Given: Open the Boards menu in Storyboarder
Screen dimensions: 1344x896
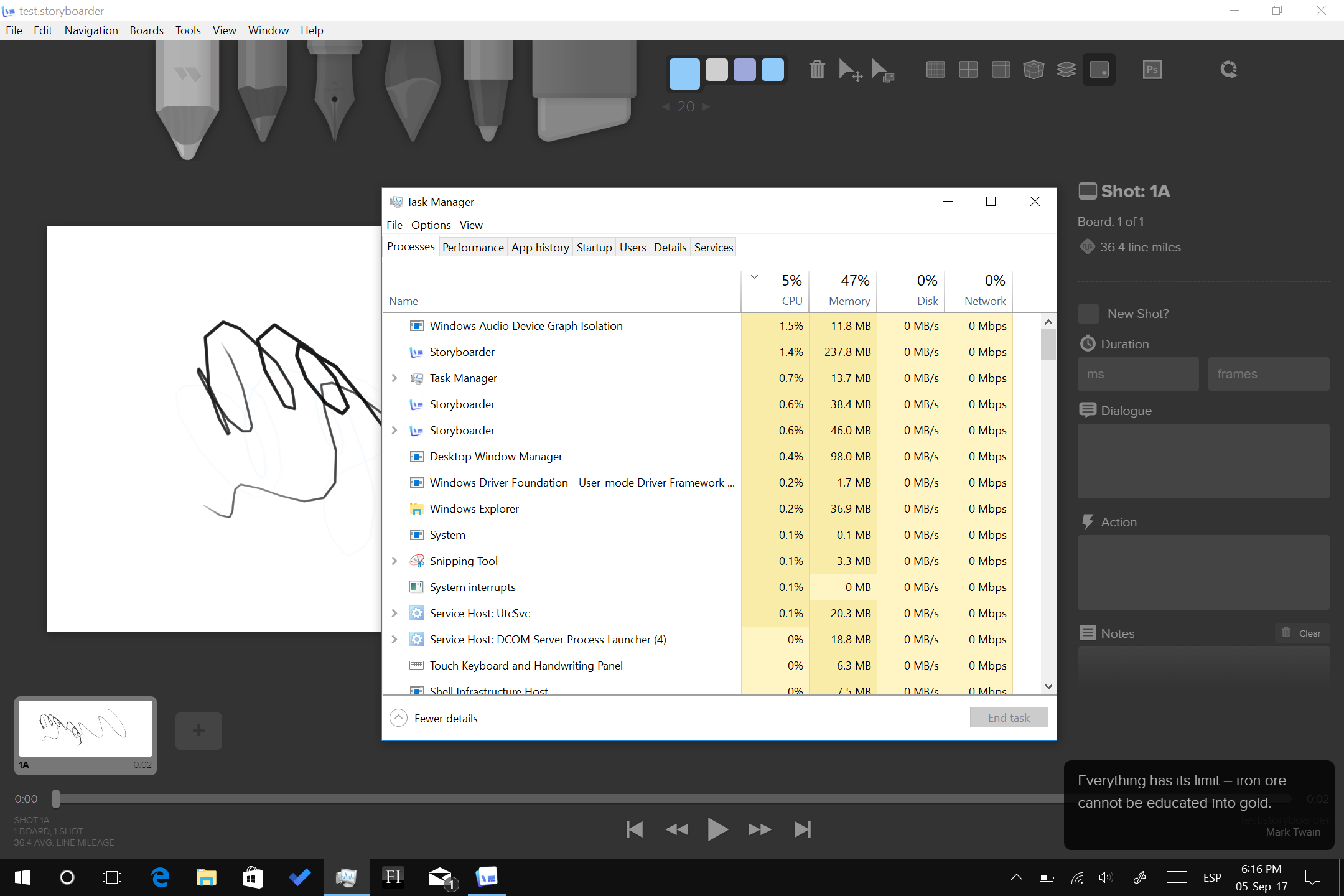Looking at the screenshot, I should (x=146, y=30).
